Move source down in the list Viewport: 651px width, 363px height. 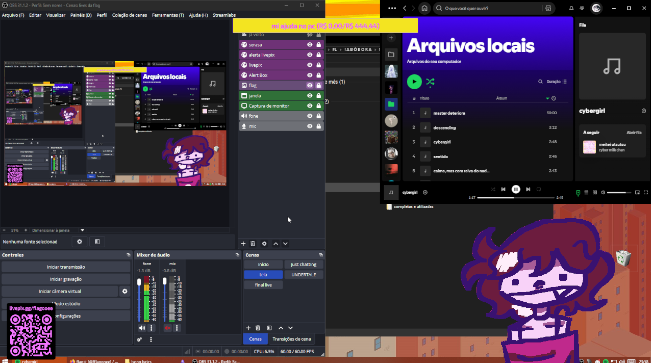(285, 244)
